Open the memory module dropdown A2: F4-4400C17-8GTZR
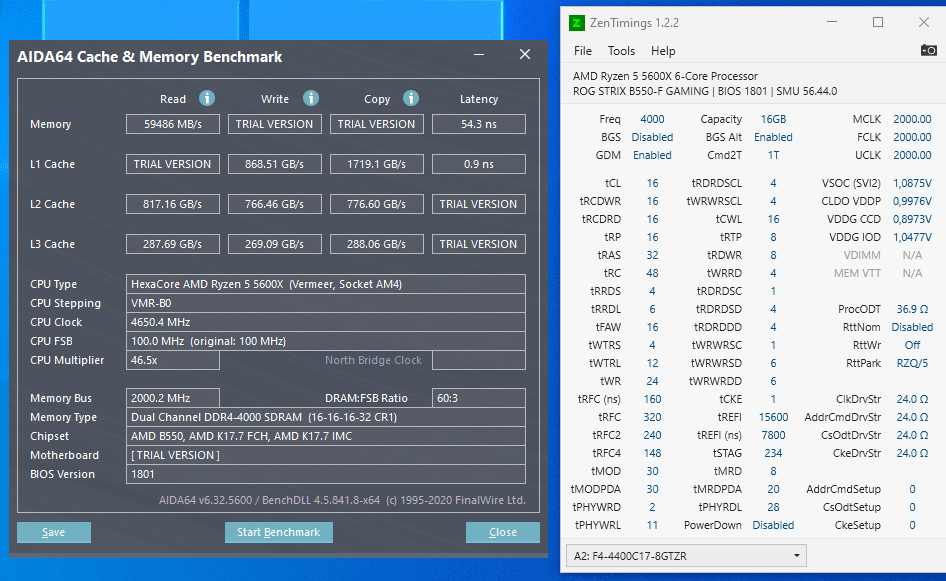Image resolution: width=946 pixels, height=581 pixels. (686, 556)
